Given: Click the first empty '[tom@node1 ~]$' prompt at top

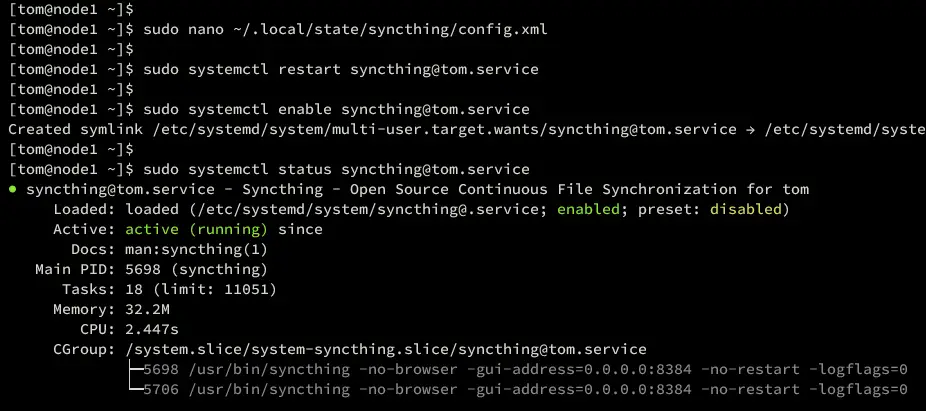Looking at the screenshot, I should pos(71,9).
